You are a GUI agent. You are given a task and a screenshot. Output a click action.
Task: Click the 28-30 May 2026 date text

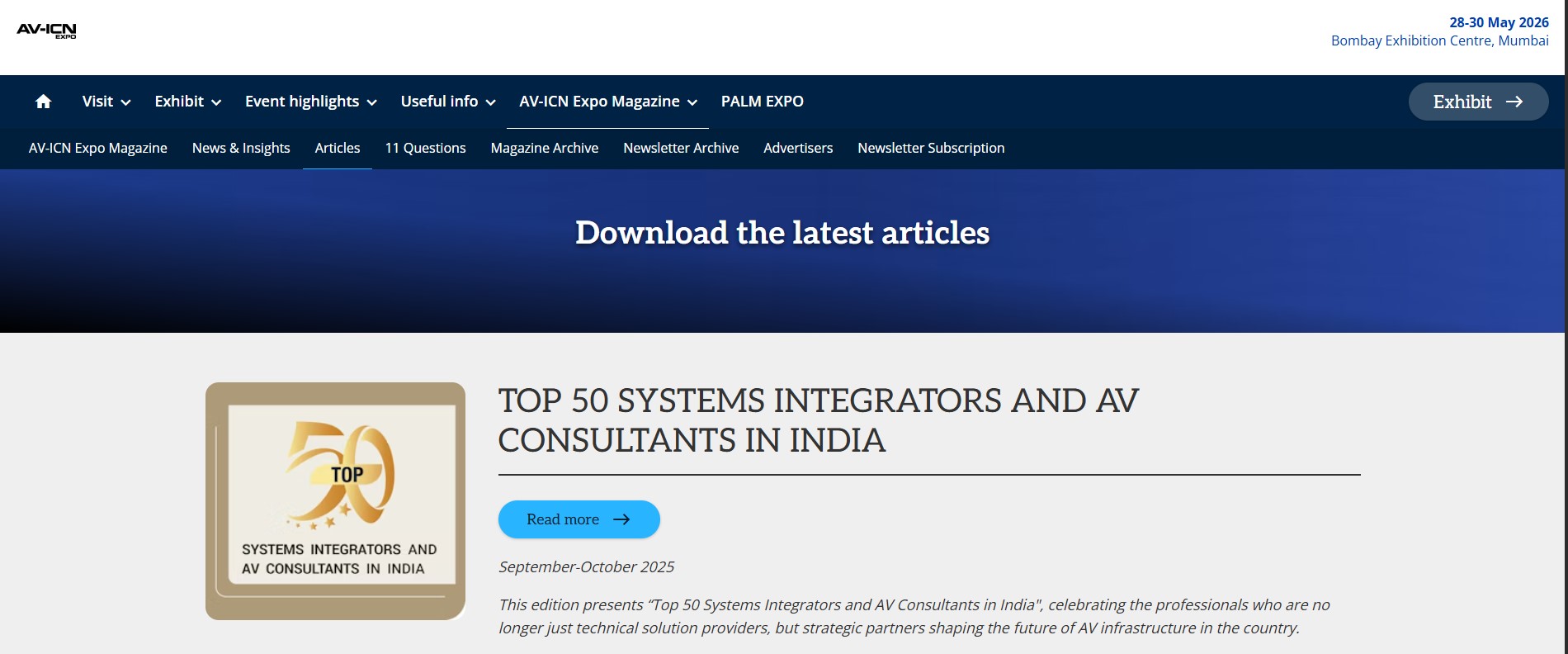(x=1499, y=22)
